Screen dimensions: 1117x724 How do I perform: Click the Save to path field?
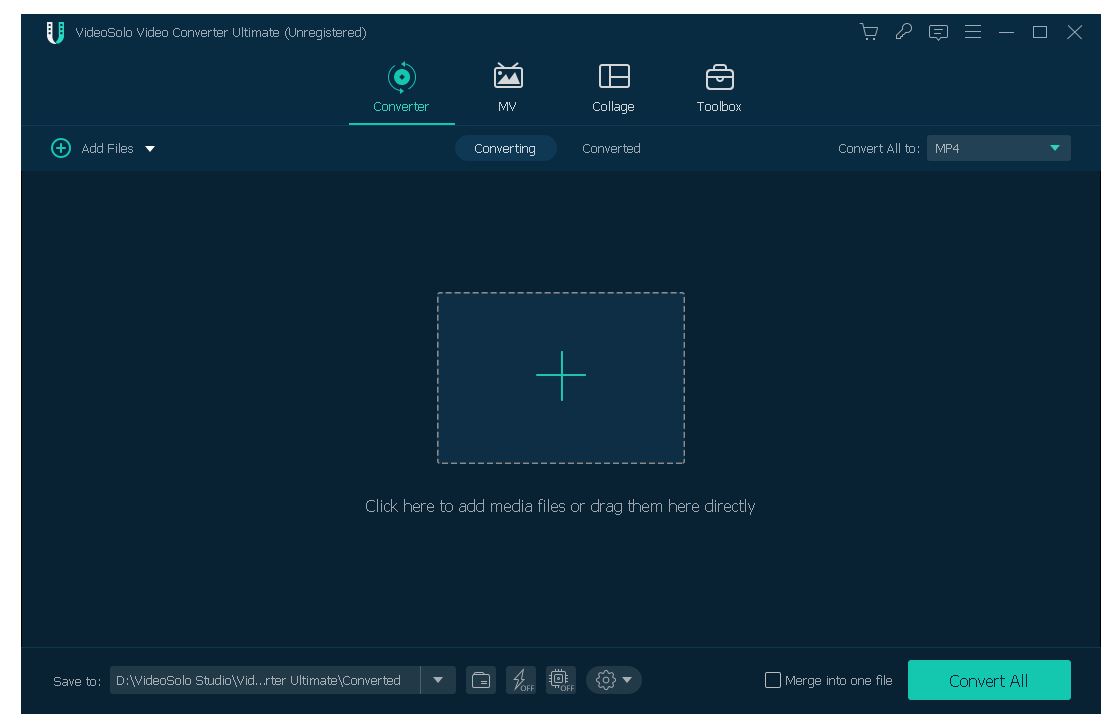pyautogui.click(x=264, y=681)
